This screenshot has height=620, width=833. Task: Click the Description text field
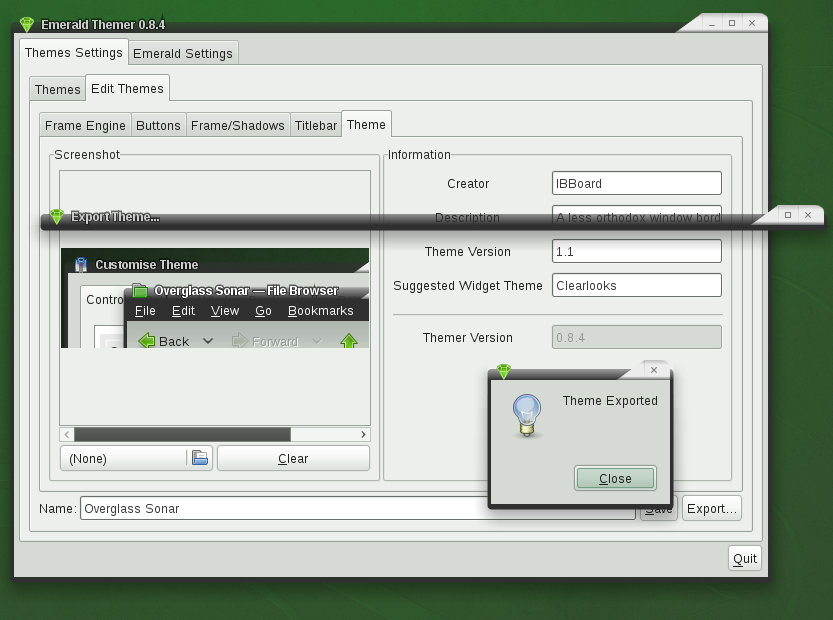[x=636, y=217]
